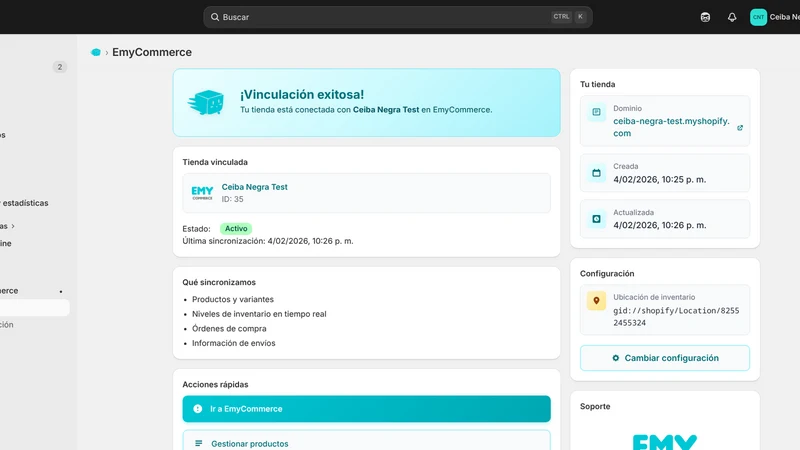Click 'Última sincronización' timestamp line

[x=268, y=241]
